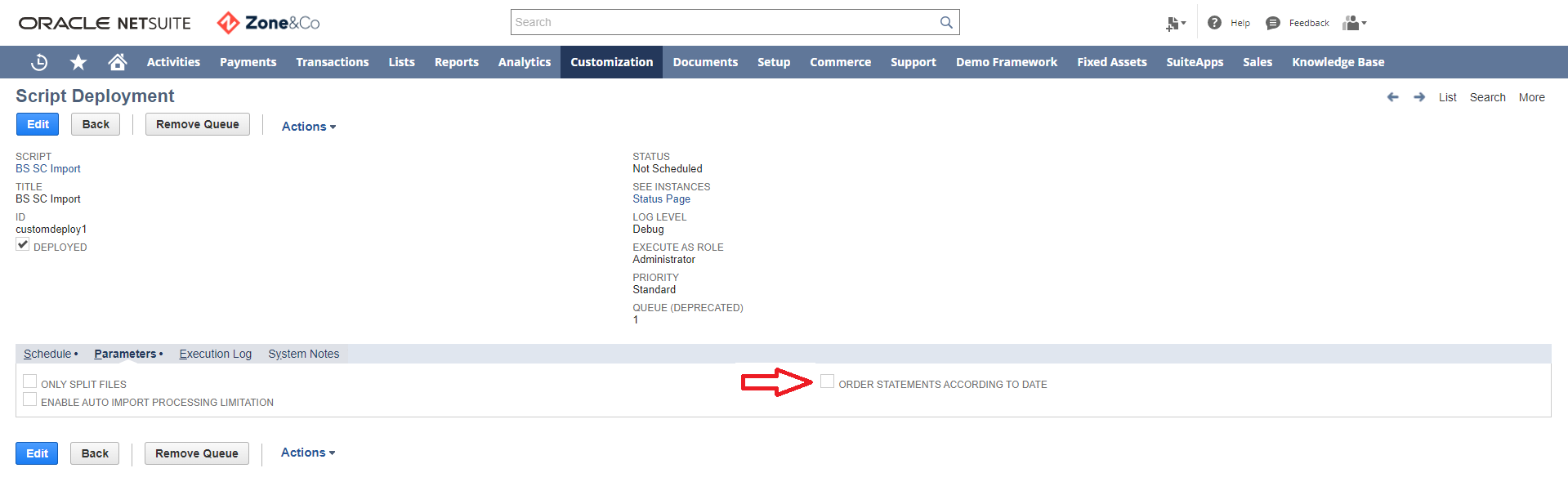Click the Not Scheduled status value
The width and height of the screenshot is (1568, 504).
[668, 169]
